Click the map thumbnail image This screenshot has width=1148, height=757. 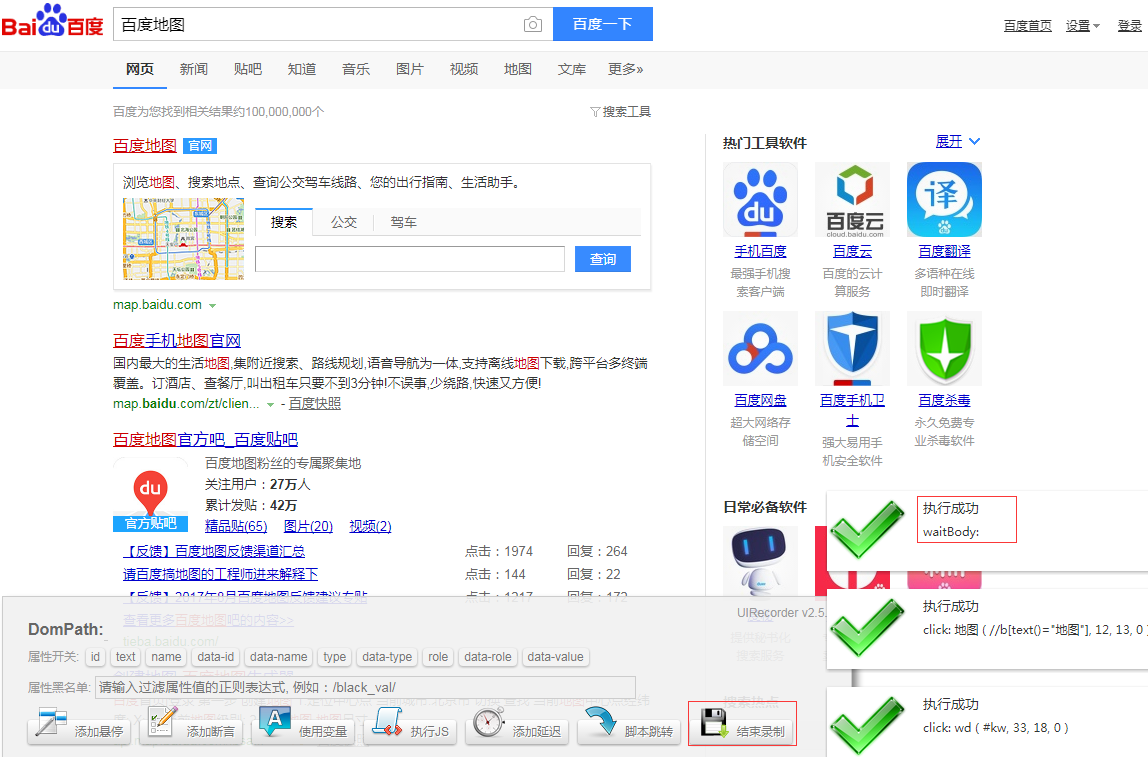tap(184, 239)
